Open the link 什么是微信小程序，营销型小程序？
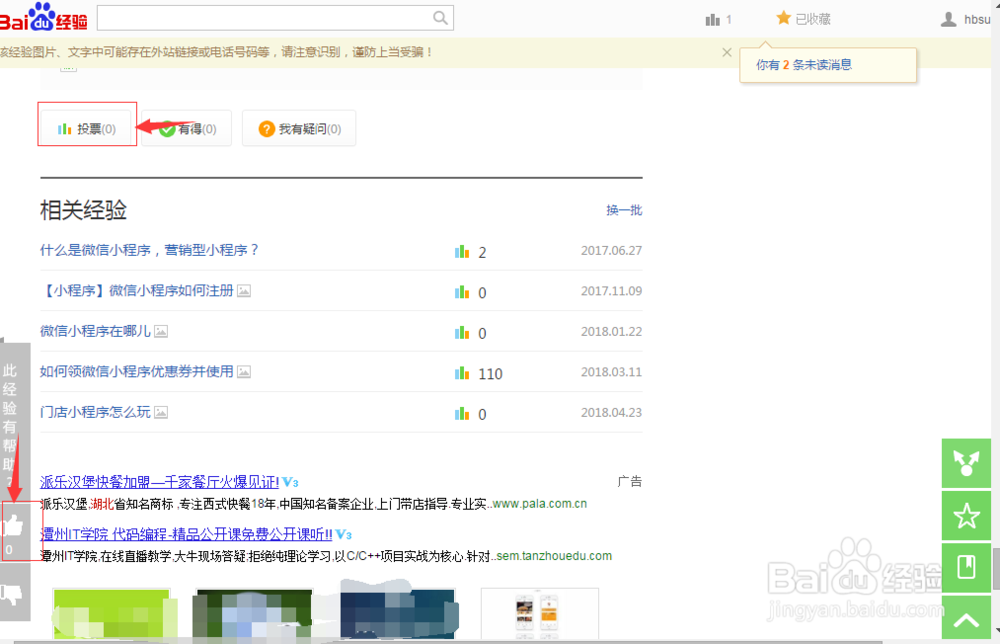The width and height of the screenshot is (1000, 644). (x=148, y=251)
